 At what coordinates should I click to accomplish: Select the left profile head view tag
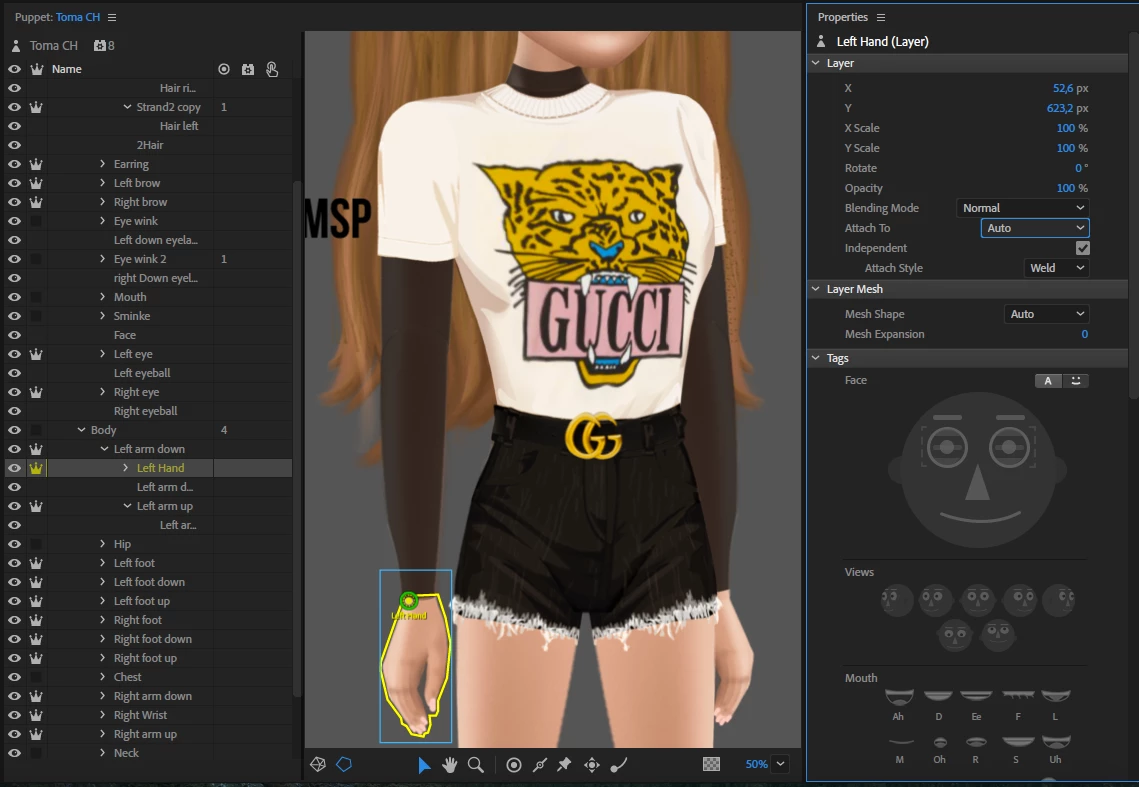point(896,600)
